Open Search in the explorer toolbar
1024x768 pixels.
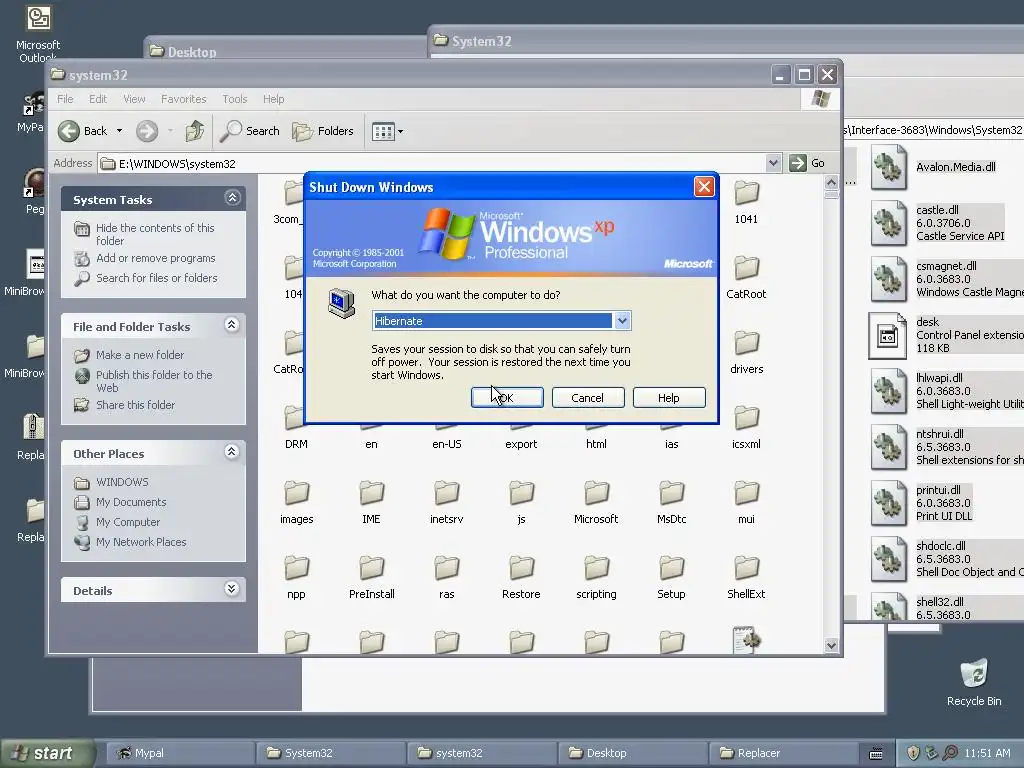pyautogui.click(x=249, y=131)
